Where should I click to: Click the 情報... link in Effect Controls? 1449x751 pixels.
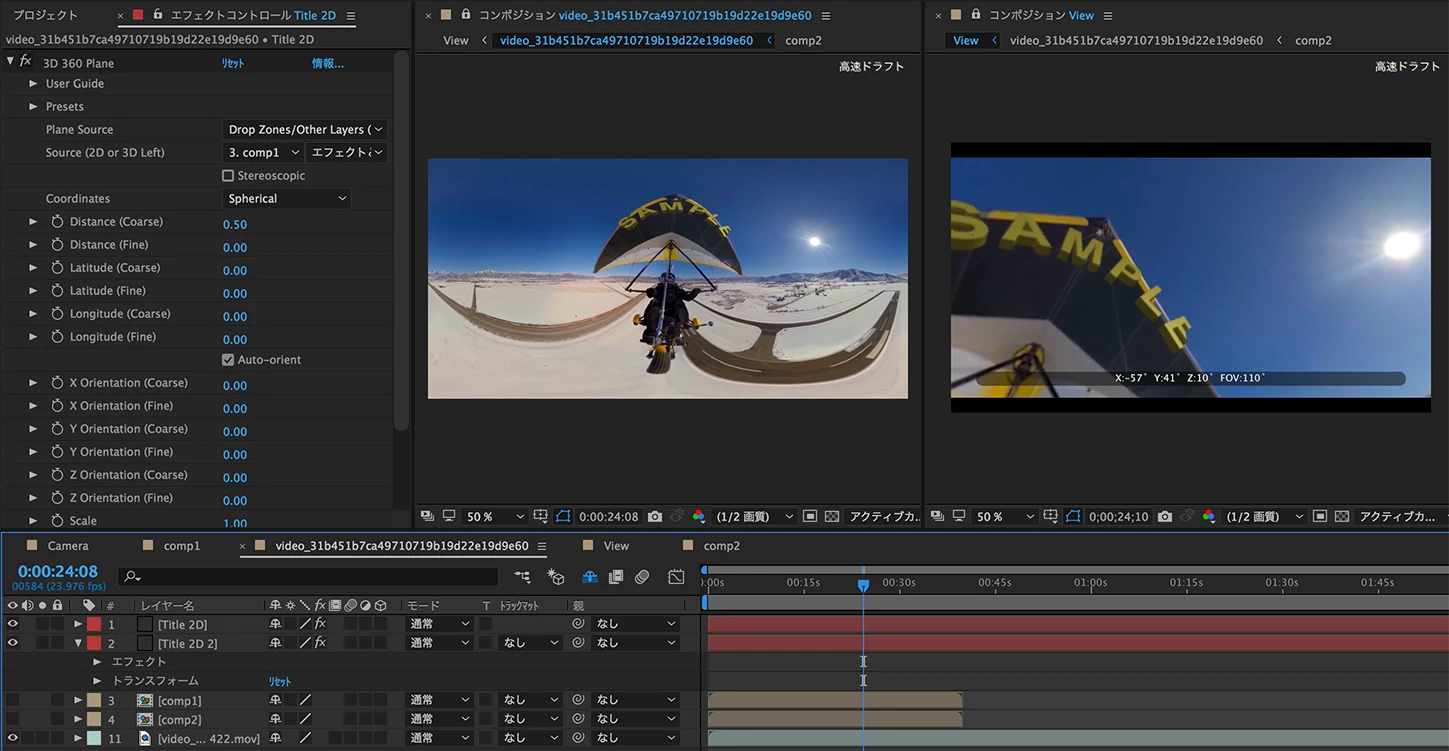coord(327,64)
